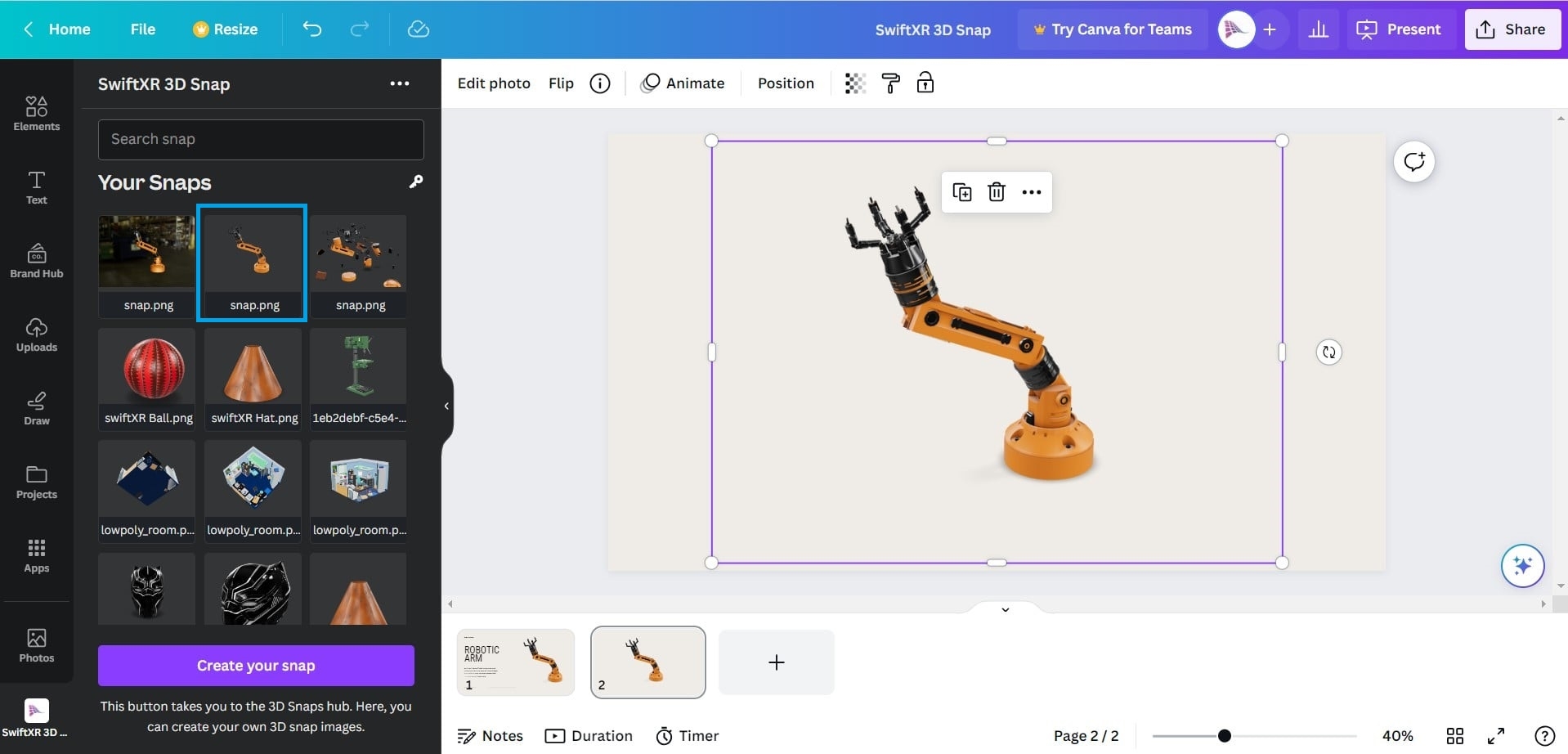This screenshot has height=754, width=1568.
Task: Hide the page thumbnails strip
Action: [x=1005, y=609]
